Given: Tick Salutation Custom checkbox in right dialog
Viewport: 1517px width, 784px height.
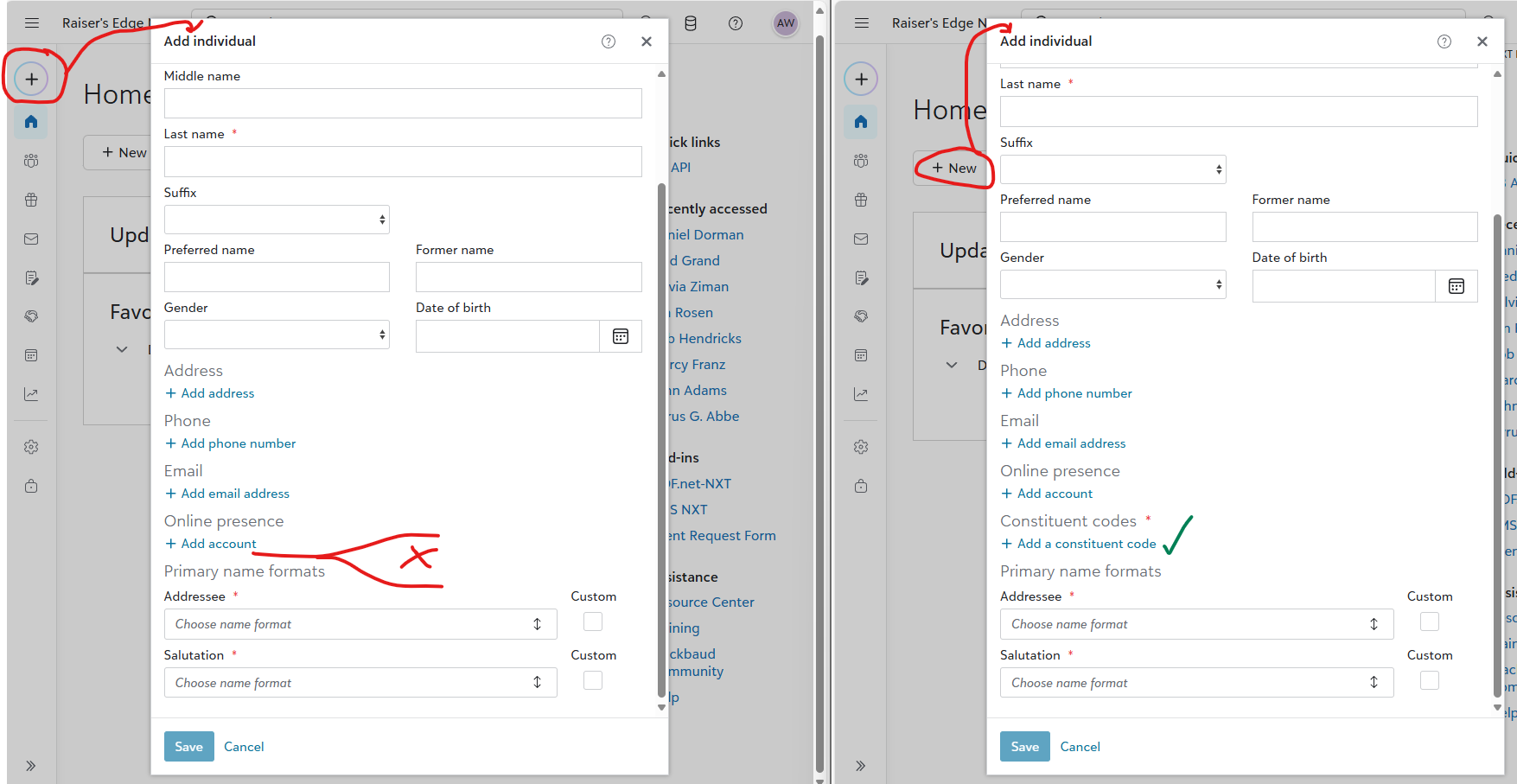Looking at the screenshot, I should (1430, 680).
